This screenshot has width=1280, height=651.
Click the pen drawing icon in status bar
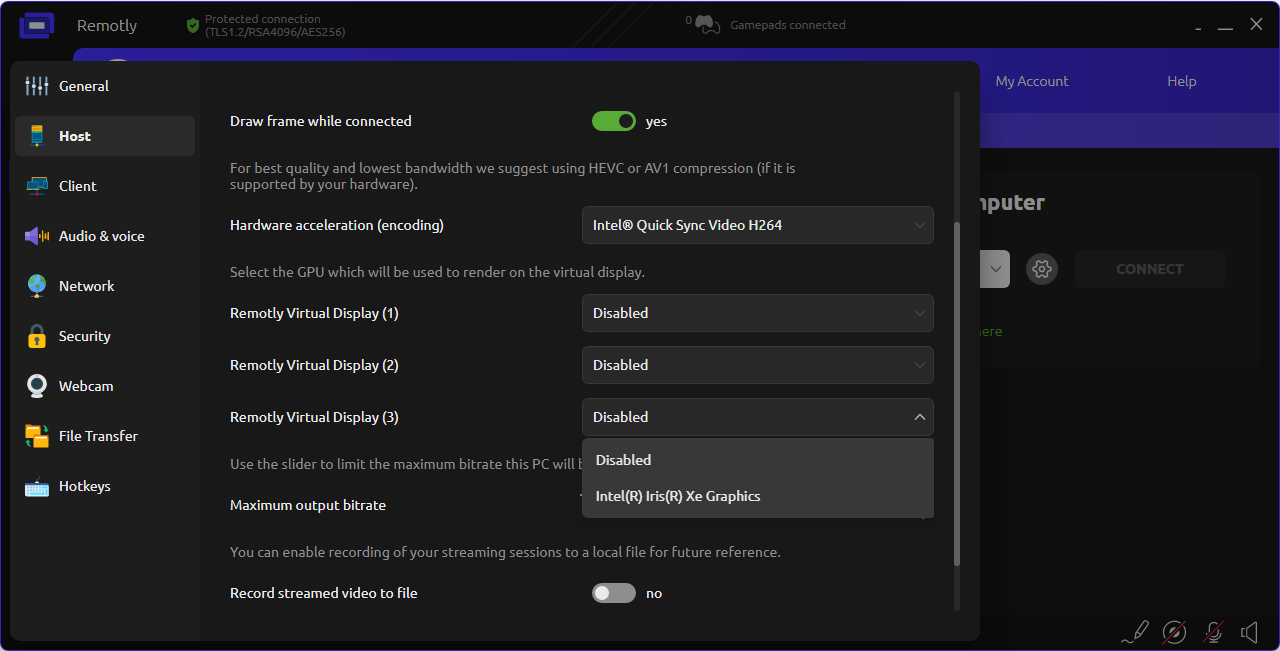point(1135,632)
